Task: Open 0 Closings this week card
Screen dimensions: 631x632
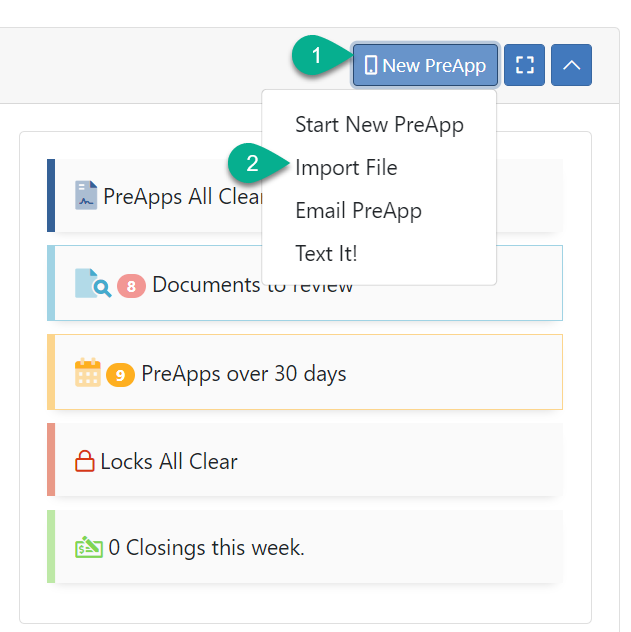Action: pyautogui.click(x=206, y=548)
